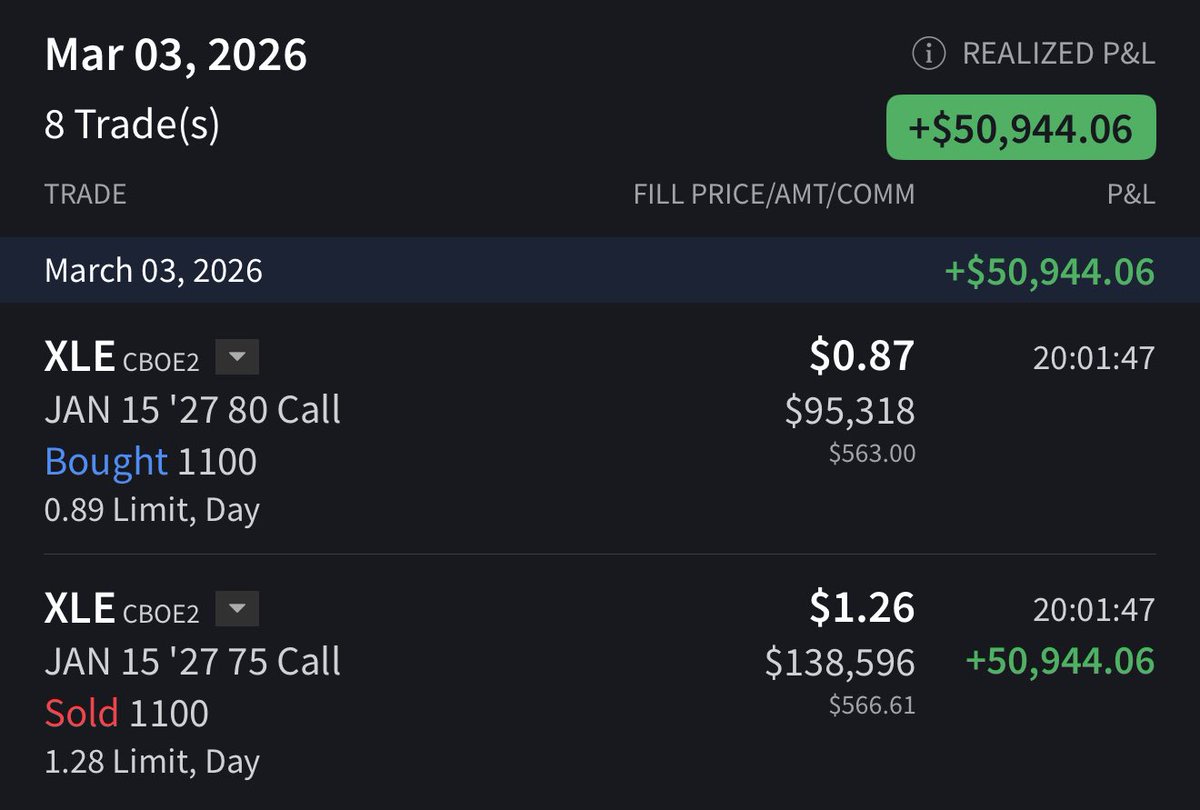Viewport: 1200px width, 810px height.
Task: Tap the green +$50,944.06 total badge
Action: point(1020,128)
